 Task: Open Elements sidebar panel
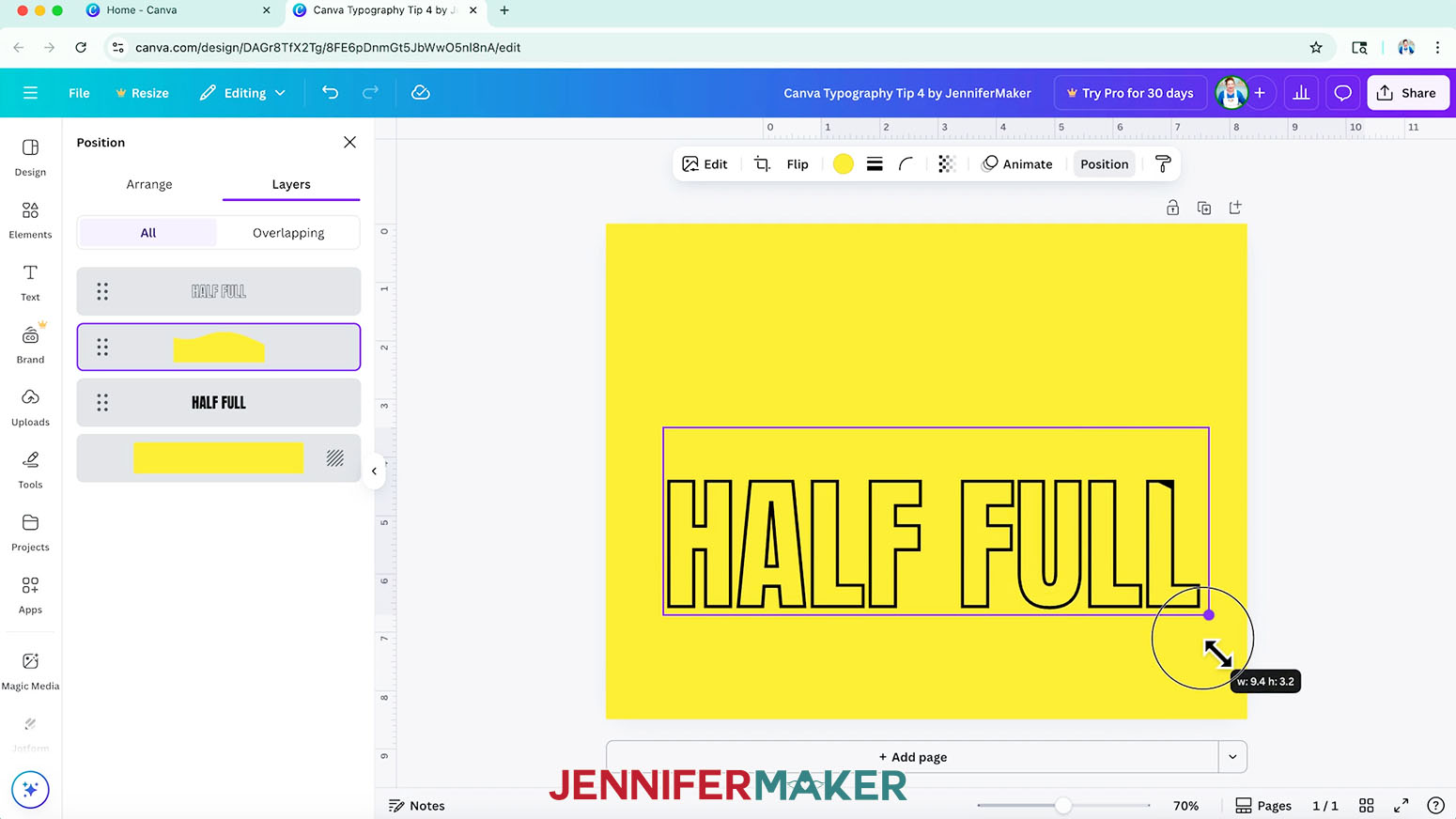(x=30, y=221)
